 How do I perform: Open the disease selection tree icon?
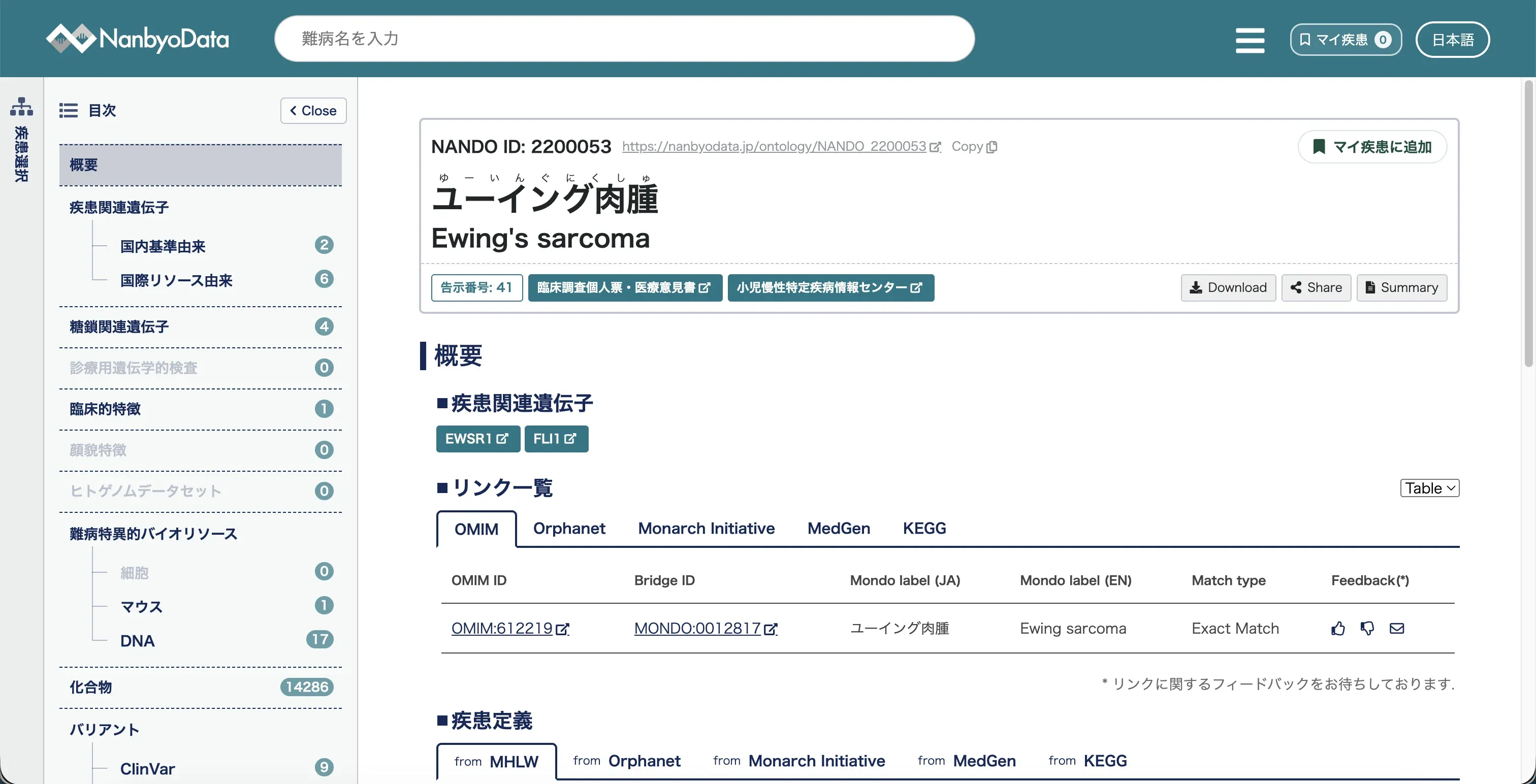pyautogui.click(x=21, y=107)
